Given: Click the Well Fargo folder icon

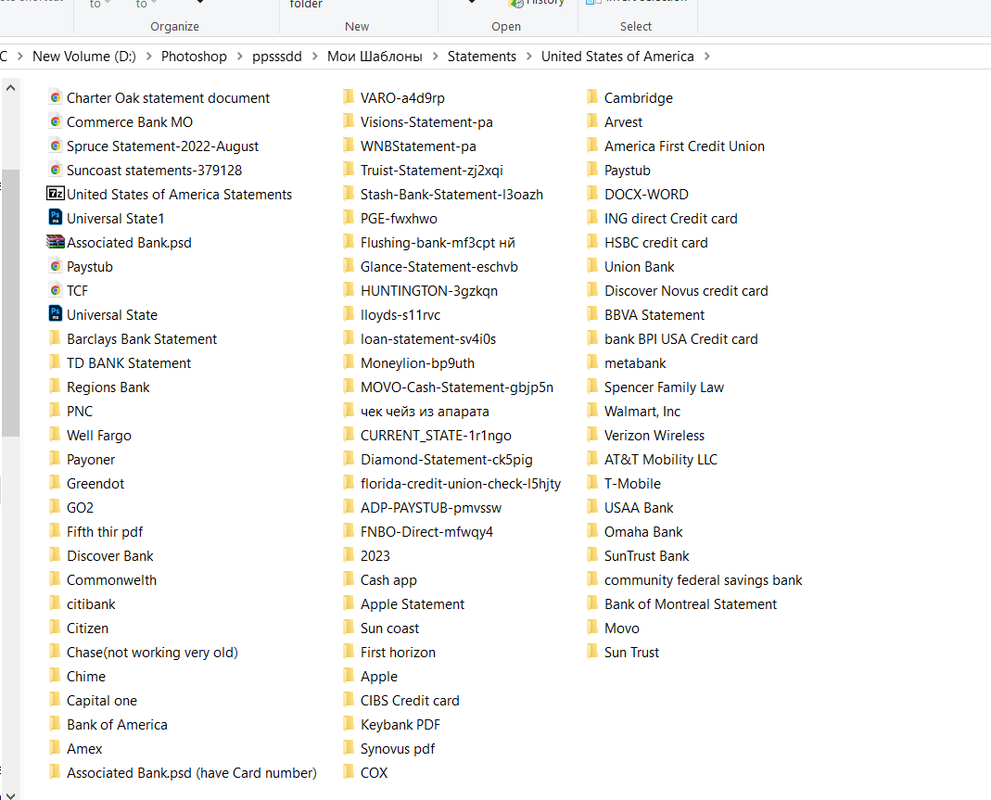Looking at the screenshot, I should point(55,434).
